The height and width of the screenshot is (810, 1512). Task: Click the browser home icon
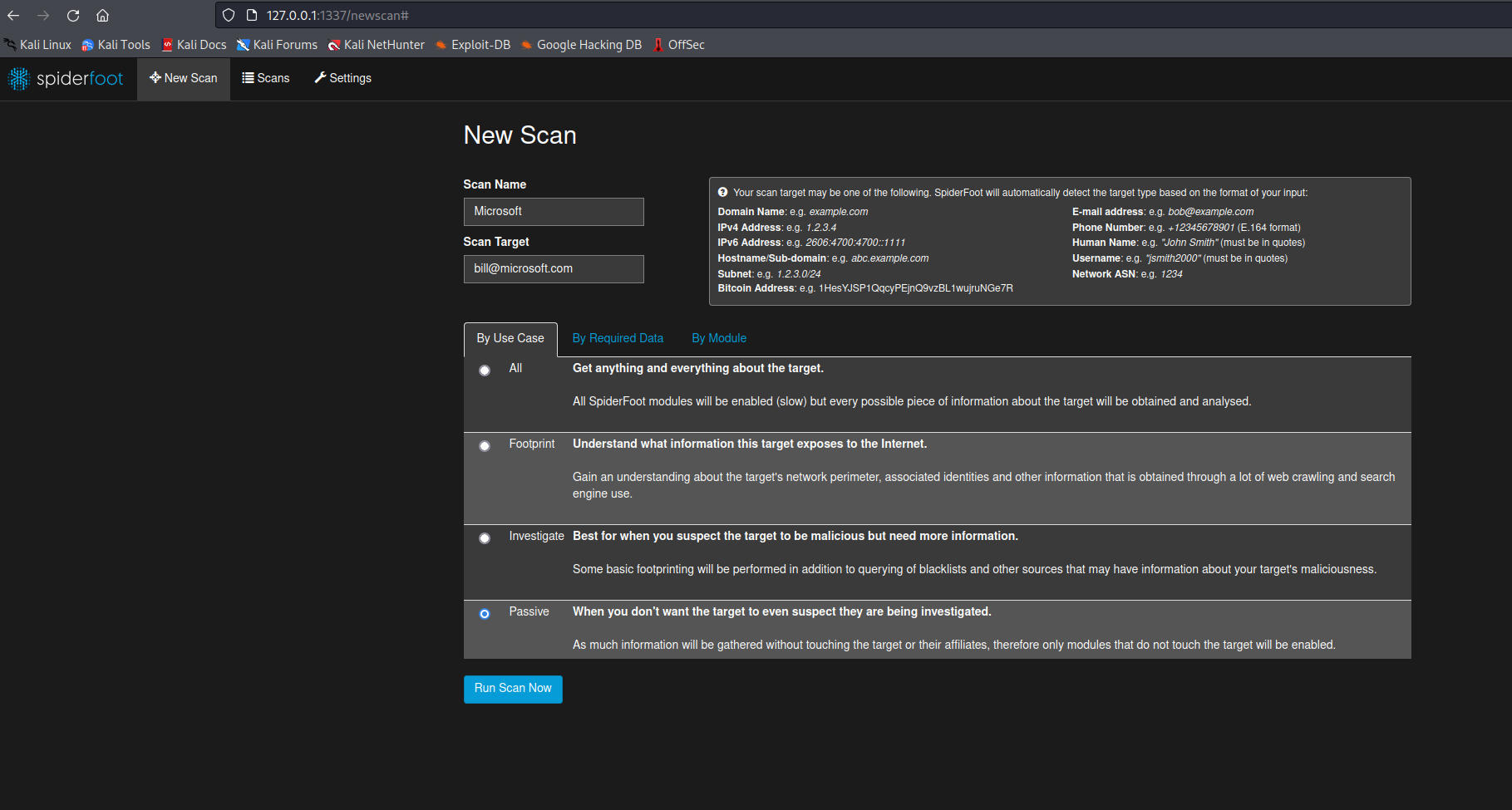103,16
